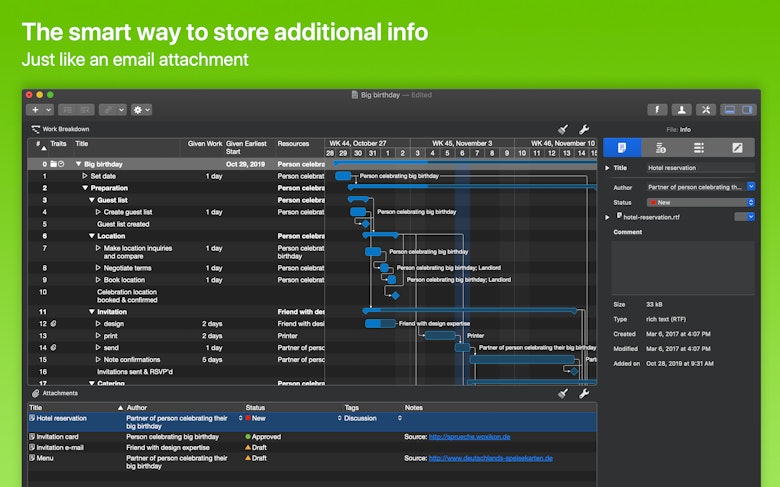Open the dropdown arrow next to link icon
This screenshot has height=487, width=780.
point(121,110)
